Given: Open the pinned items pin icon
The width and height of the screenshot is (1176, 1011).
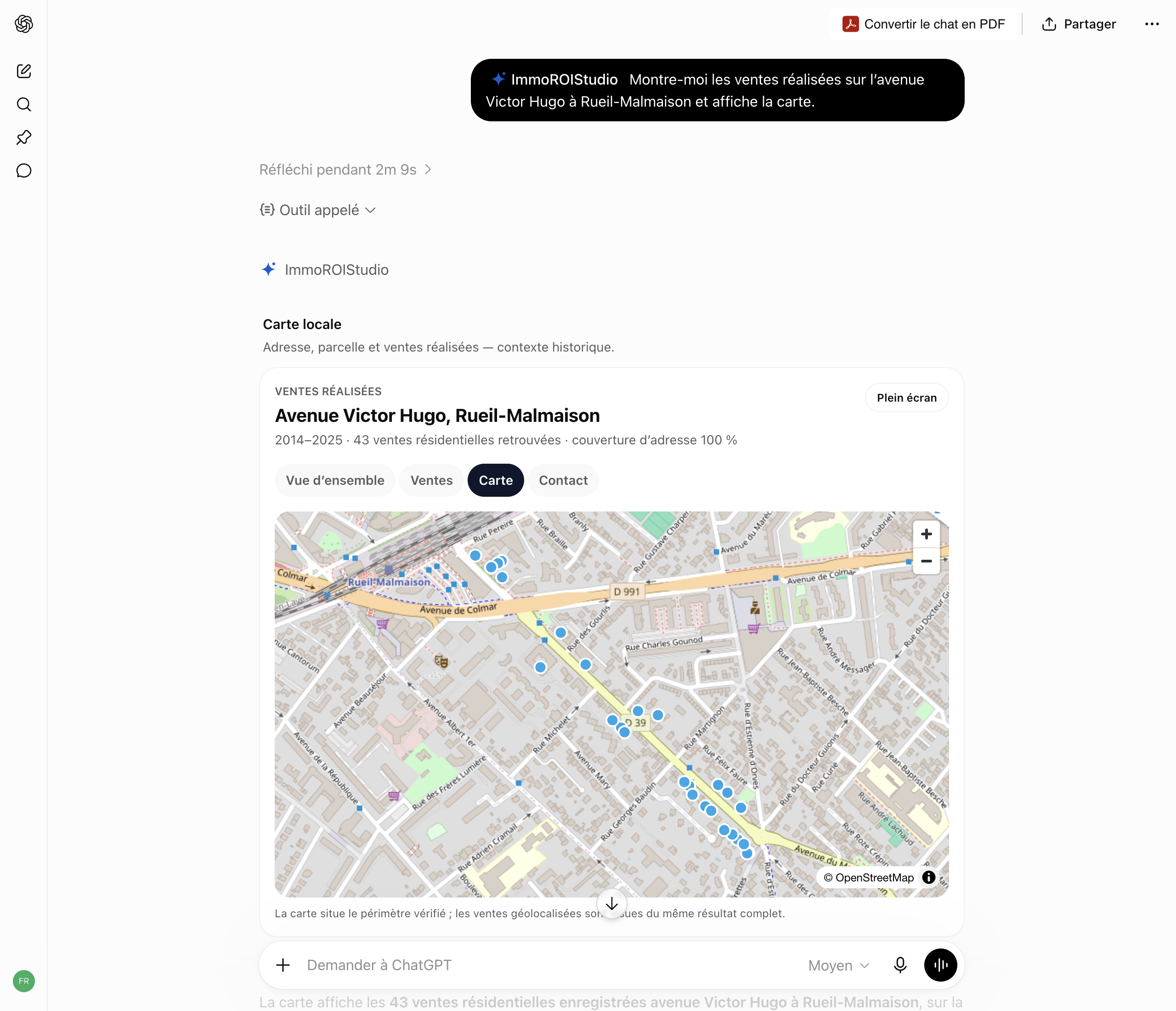Looking at the screenshot, I should 24,137.
